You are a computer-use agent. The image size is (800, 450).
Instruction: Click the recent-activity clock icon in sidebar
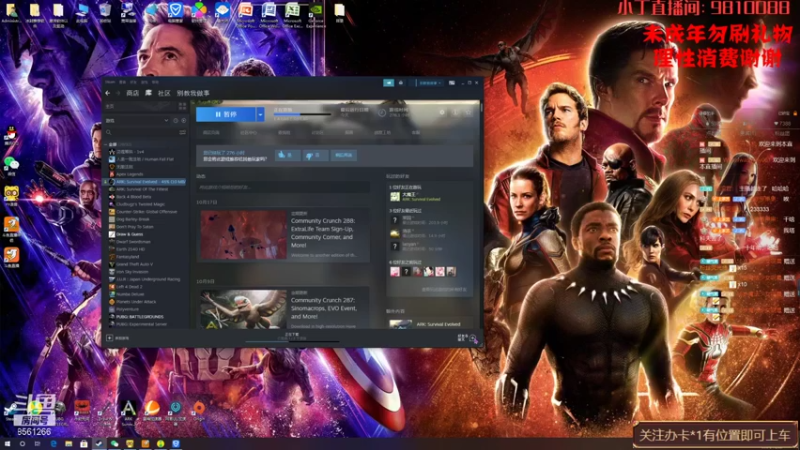pos(176,120)
